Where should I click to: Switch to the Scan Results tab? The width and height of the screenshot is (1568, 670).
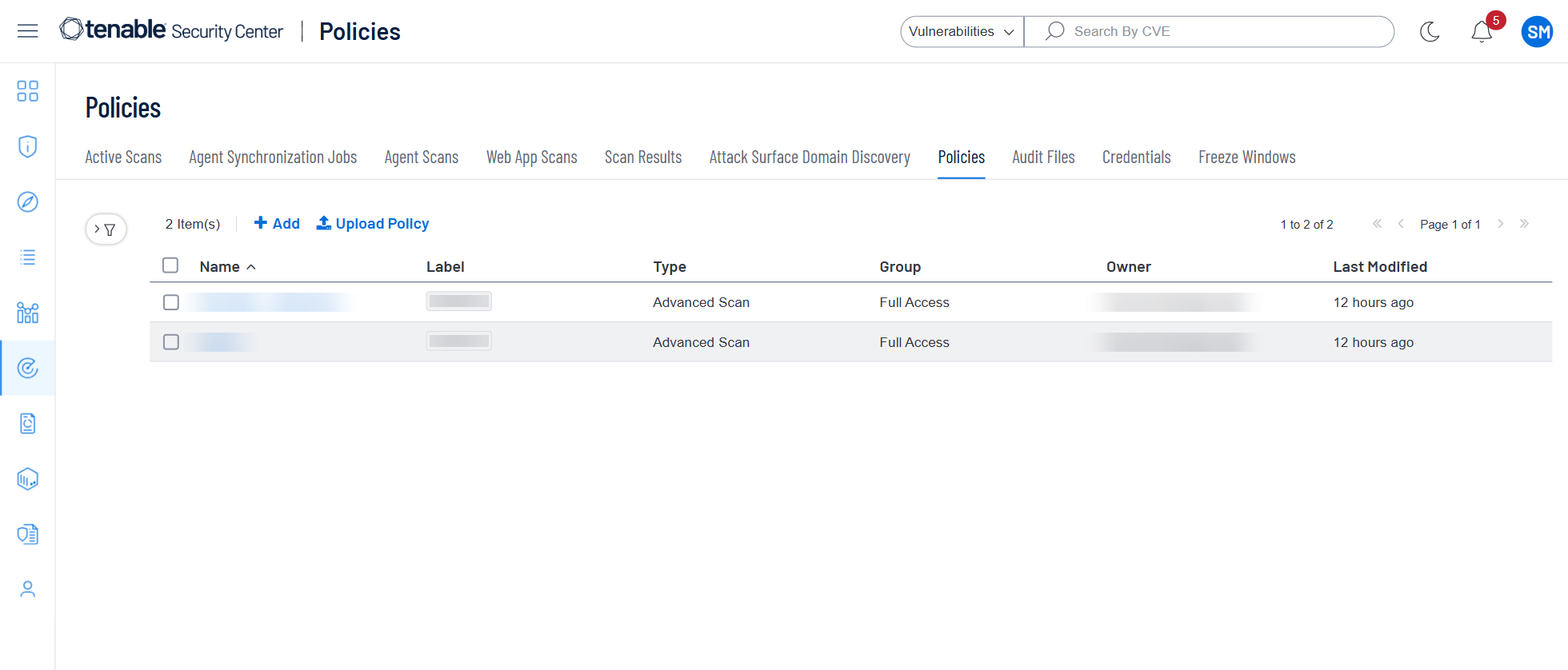643,158
